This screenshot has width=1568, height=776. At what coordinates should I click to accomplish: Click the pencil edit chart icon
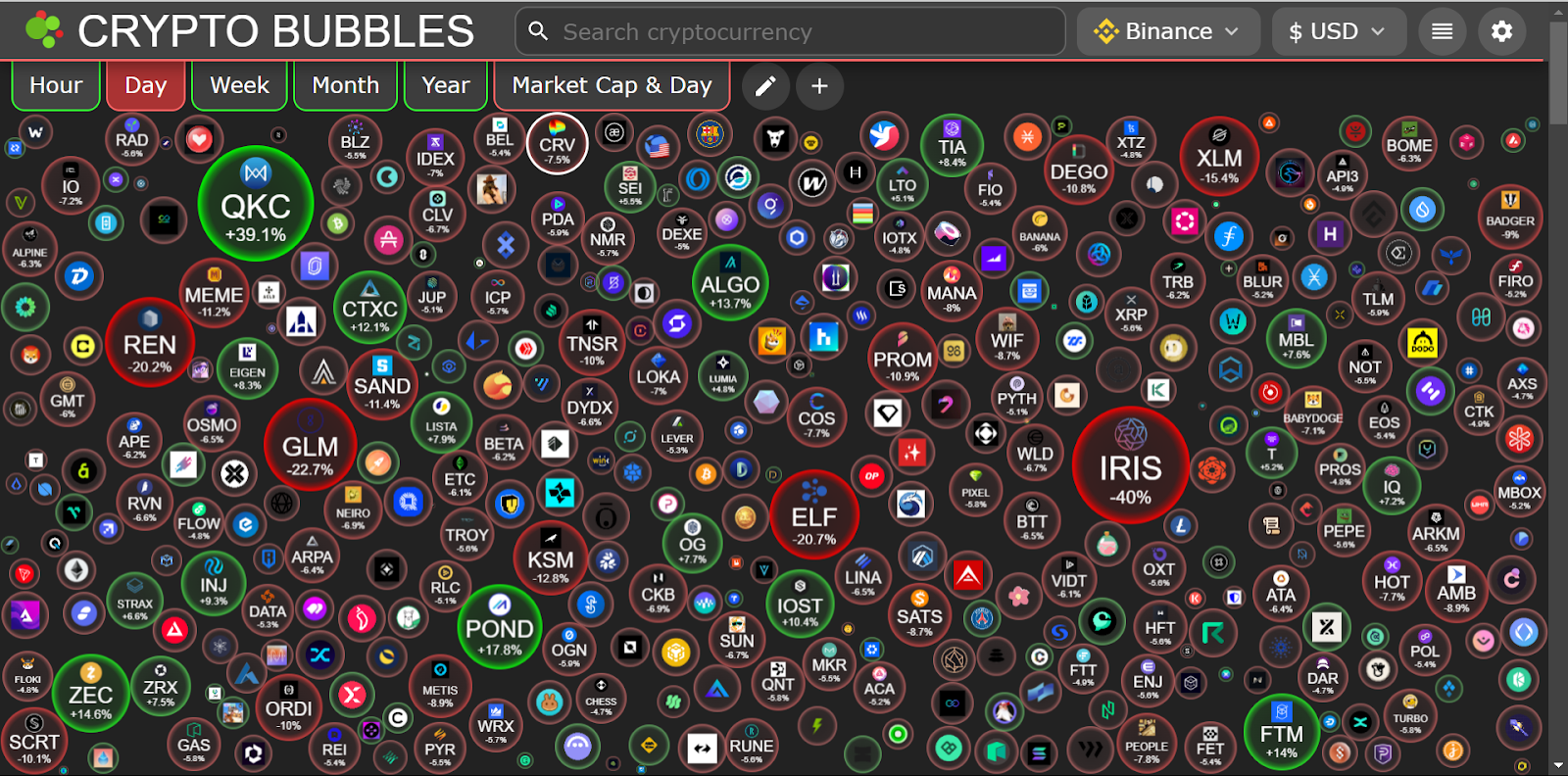click(x=765, y=86)
